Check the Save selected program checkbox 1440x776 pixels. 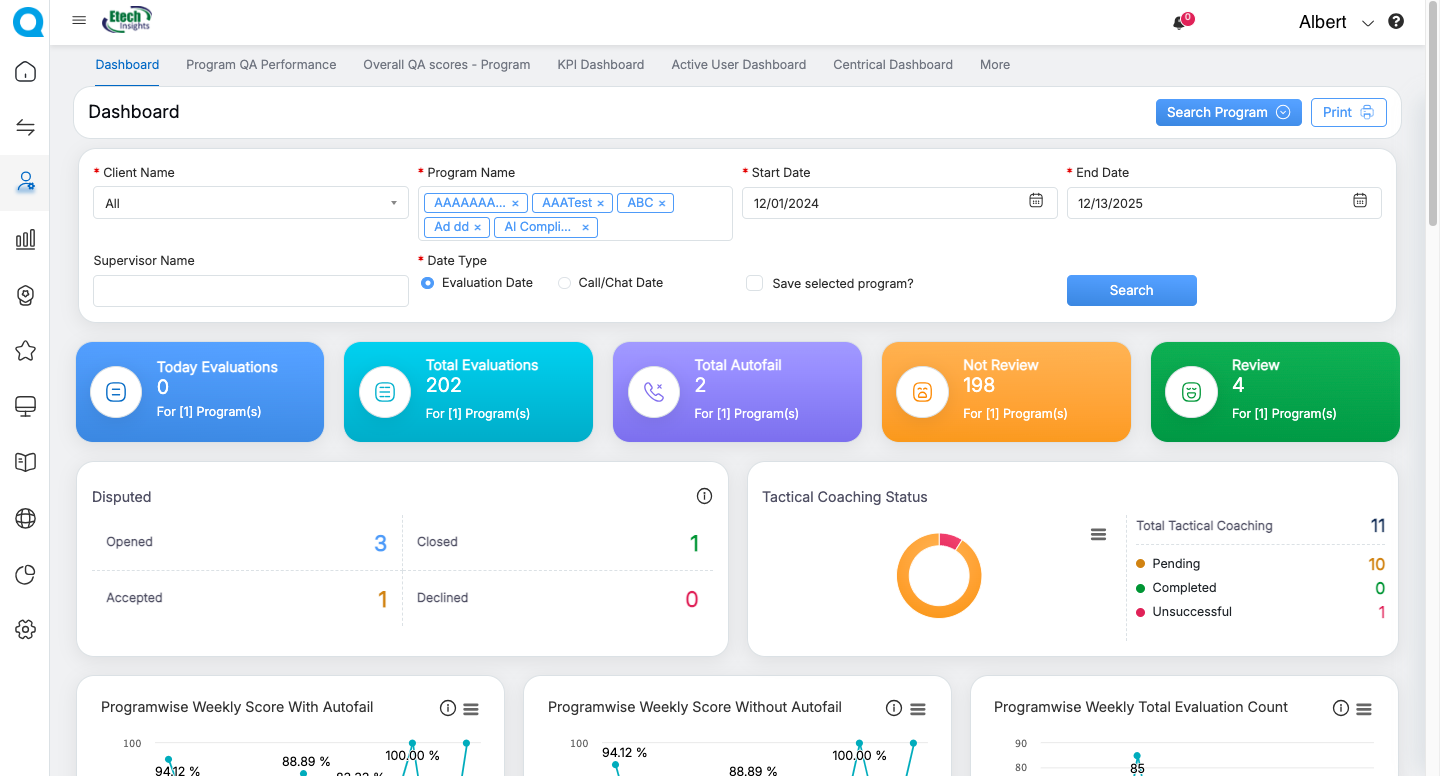coord(755,283)
